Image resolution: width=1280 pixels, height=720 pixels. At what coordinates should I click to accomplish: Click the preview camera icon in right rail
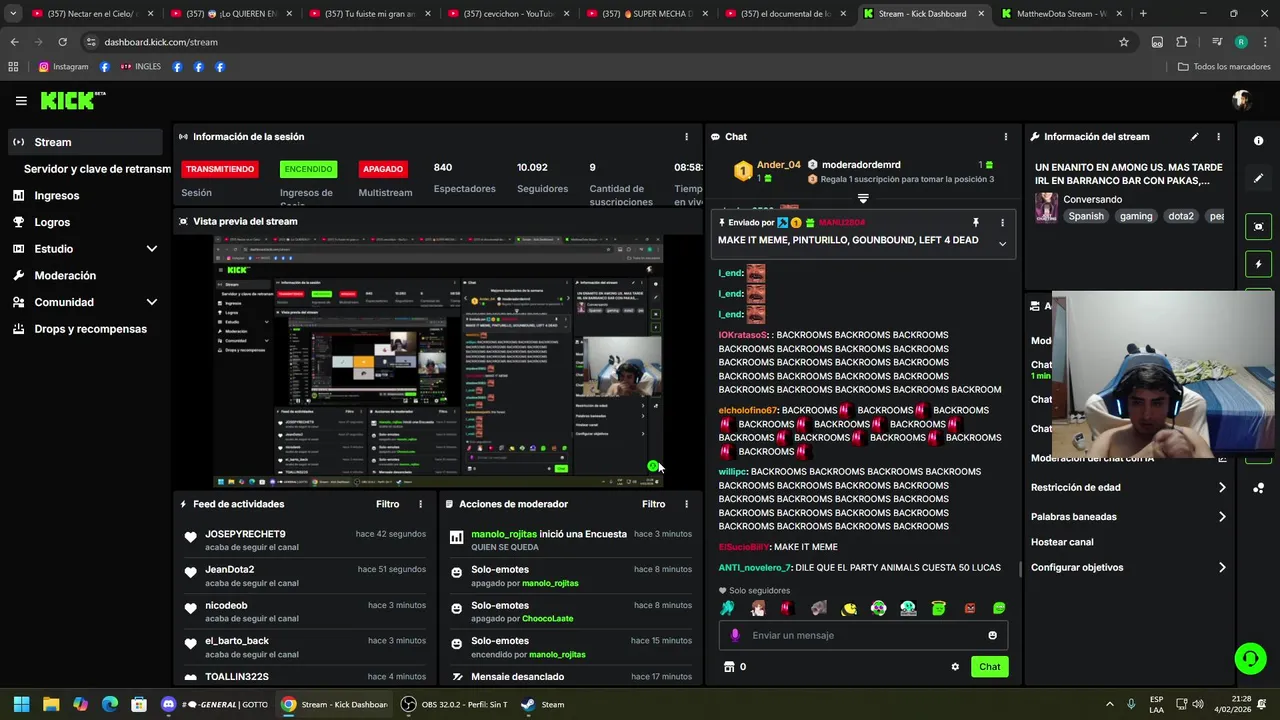pos(1259,227)
